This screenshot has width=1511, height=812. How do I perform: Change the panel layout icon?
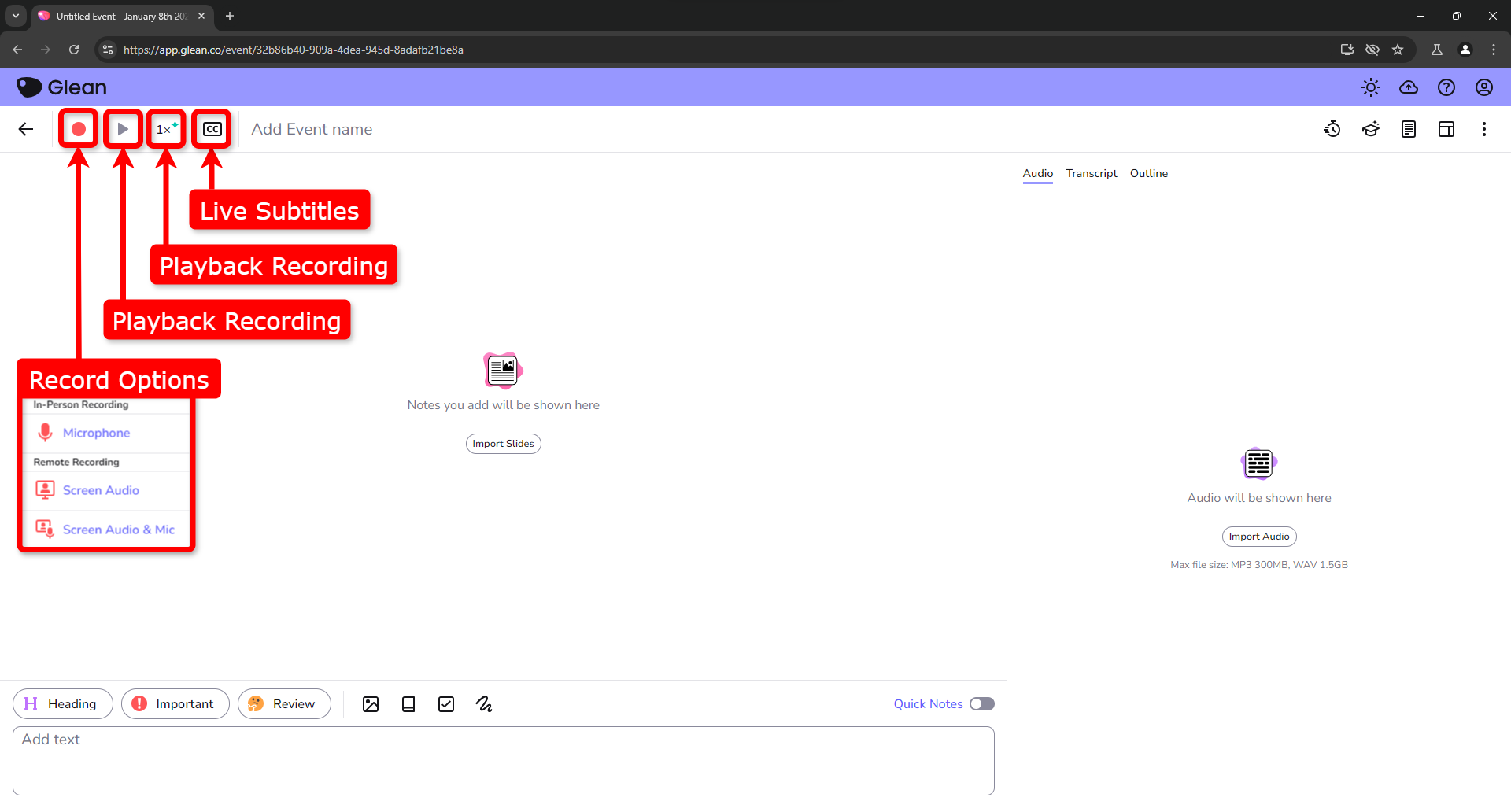[x=1446, y=129]
